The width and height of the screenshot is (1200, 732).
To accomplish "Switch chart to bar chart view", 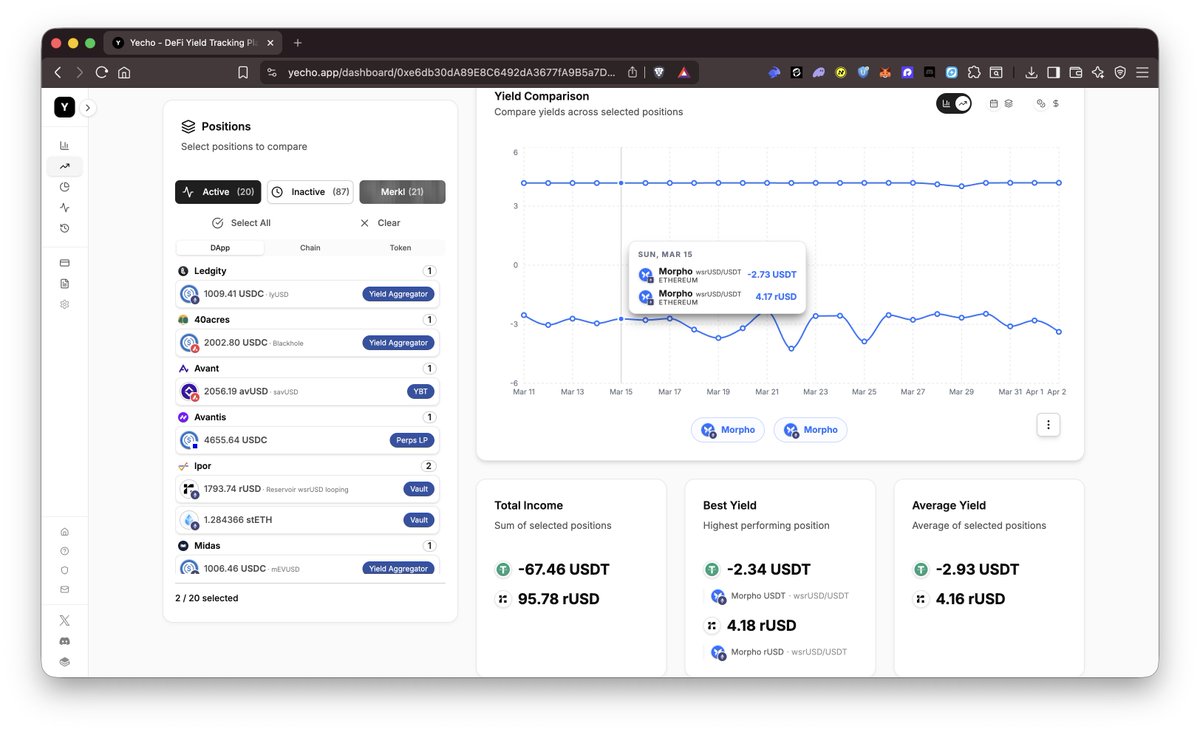I will 945,103.
